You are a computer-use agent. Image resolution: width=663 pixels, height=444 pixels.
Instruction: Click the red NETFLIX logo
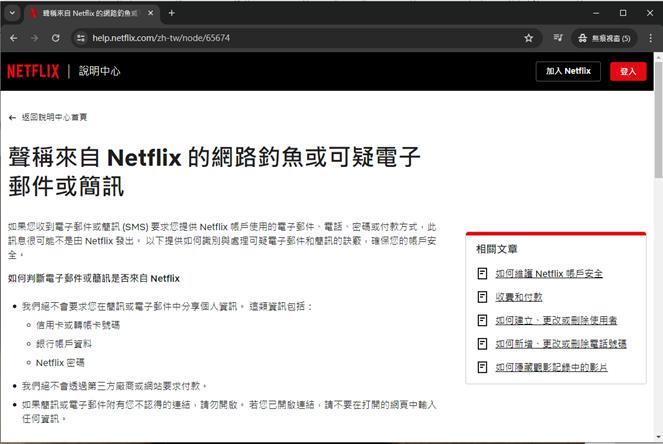click(x=33, y=71)
